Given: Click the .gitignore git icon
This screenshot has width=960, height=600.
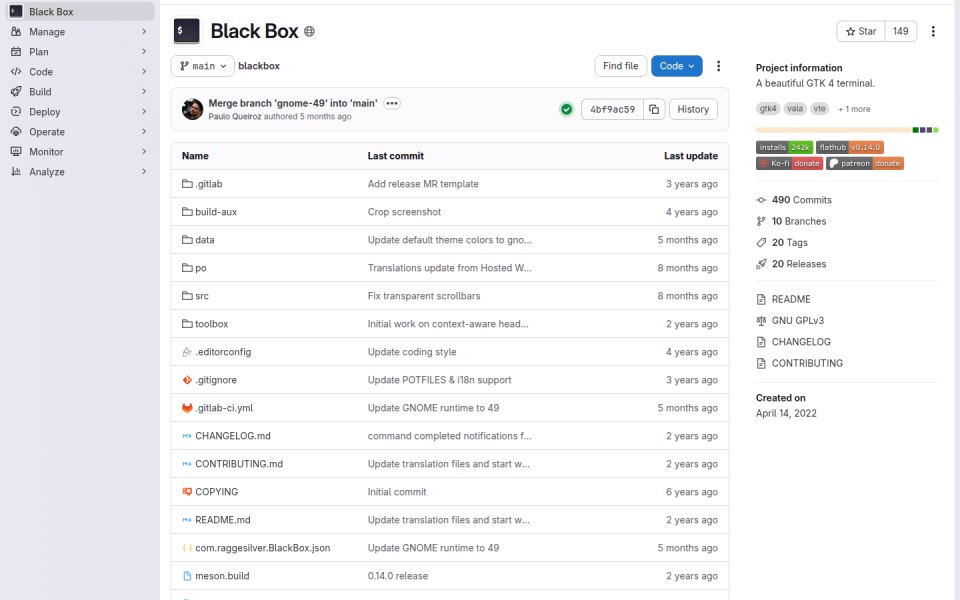Looking at the screenshot, I should point(187,380).
